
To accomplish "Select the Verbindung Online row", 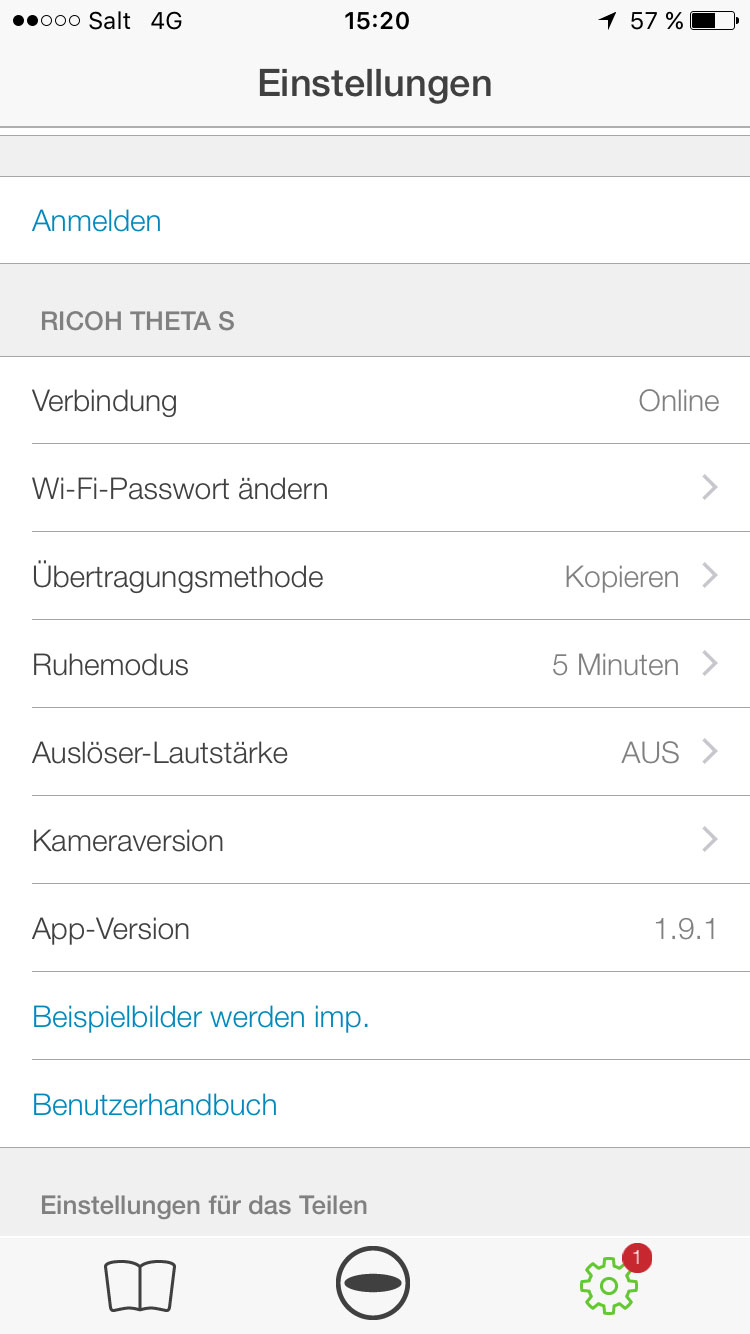I will coord(375,400).
